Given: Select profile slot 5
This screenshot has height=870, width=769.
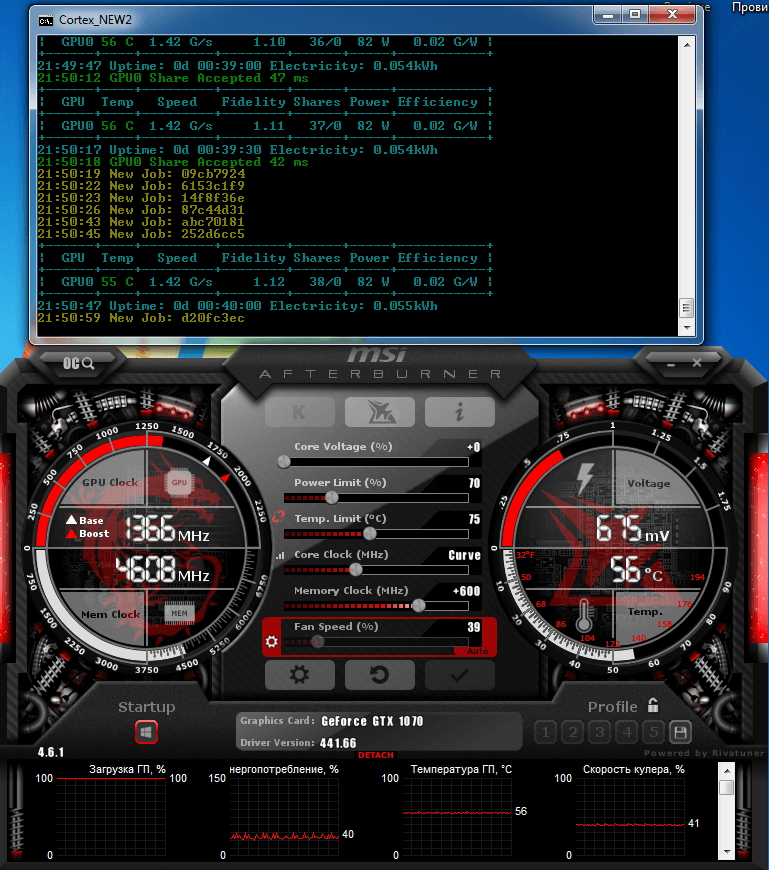Looking at the screenshot, I should pyautogui.click(x=653, y=732).
